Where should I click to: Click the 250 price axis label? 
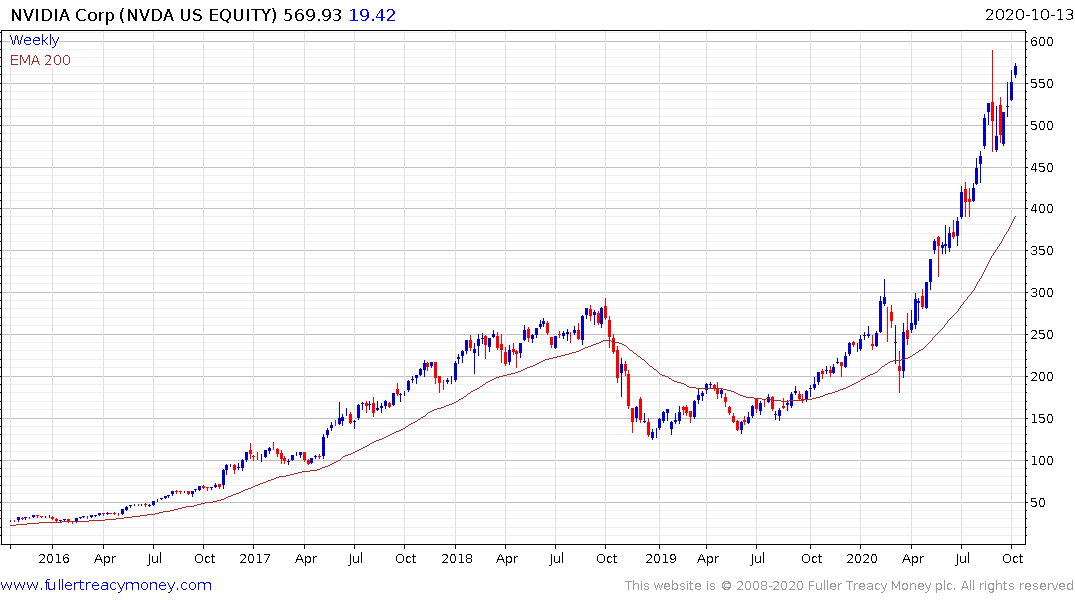click(x=1041, y=335)
